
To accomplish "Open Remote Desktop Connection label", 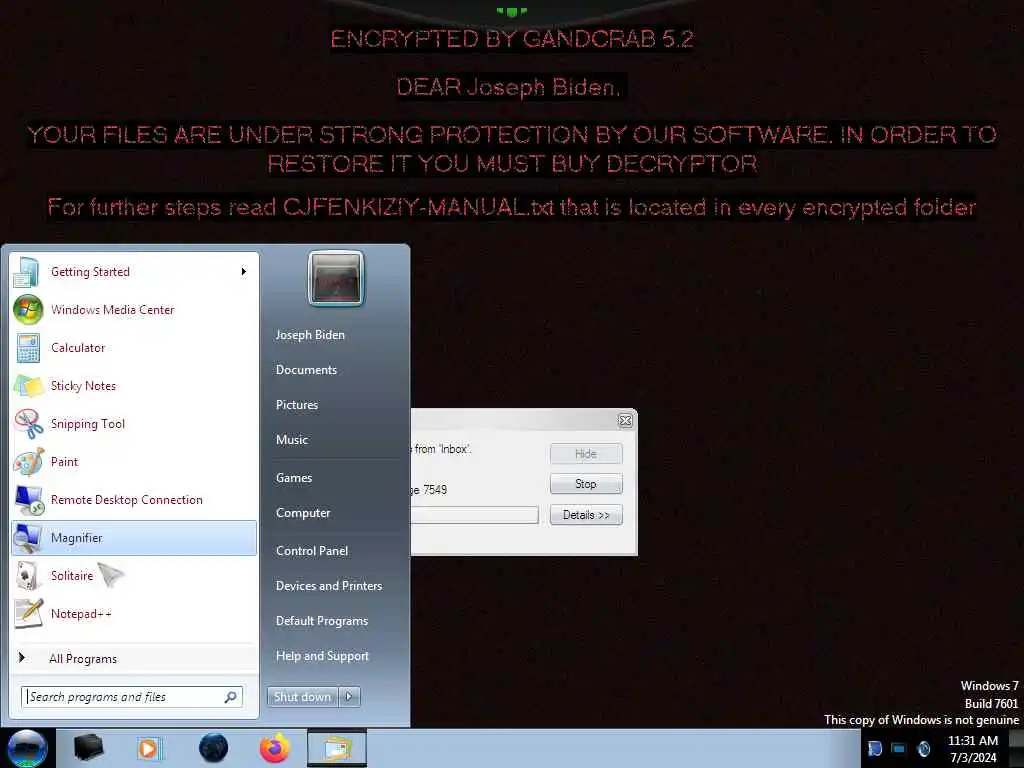I will (x=127, y=500).
